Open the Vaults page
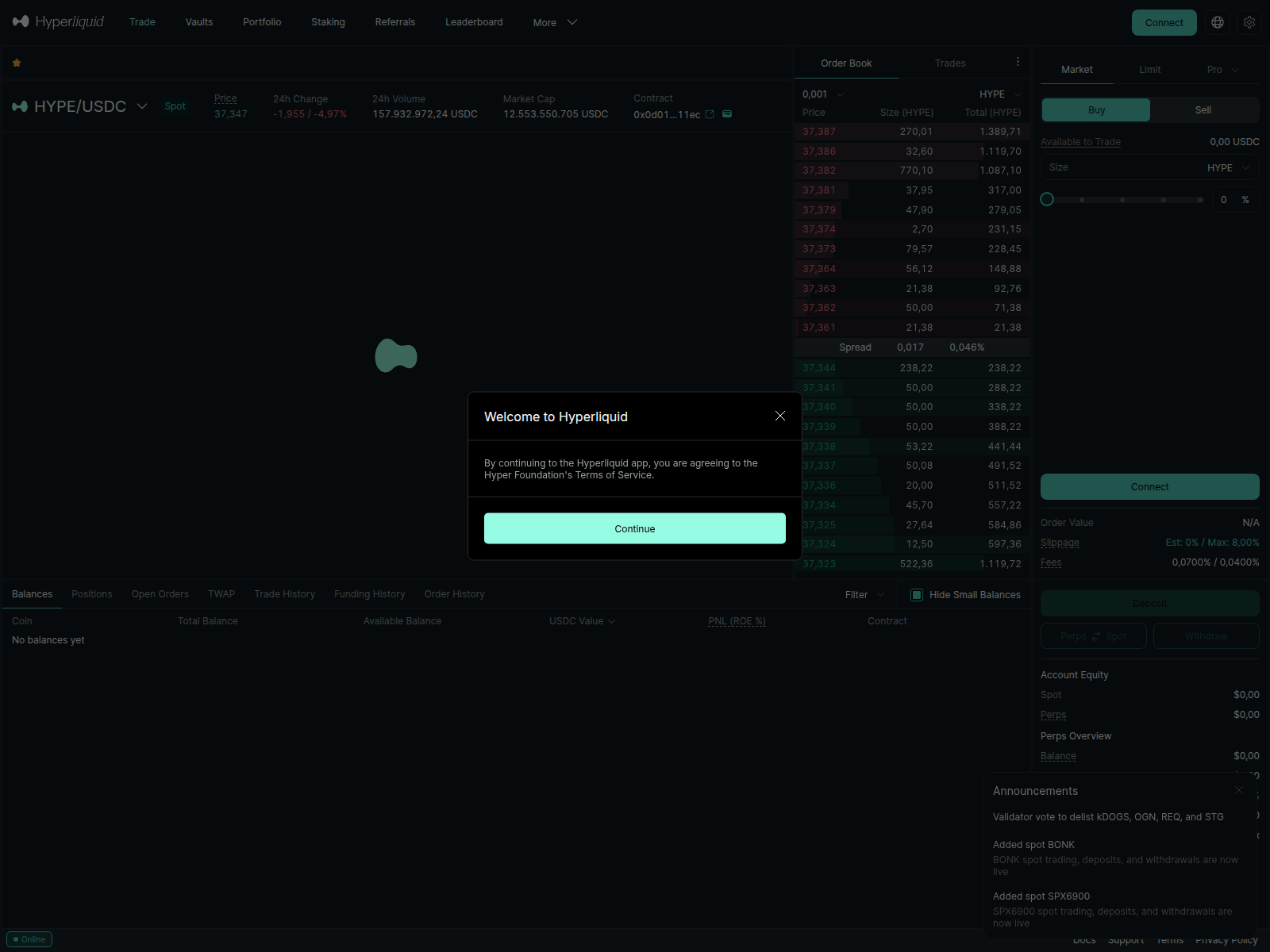The height and width of the screenshot is (952, 1270). [x=199, y=22]
